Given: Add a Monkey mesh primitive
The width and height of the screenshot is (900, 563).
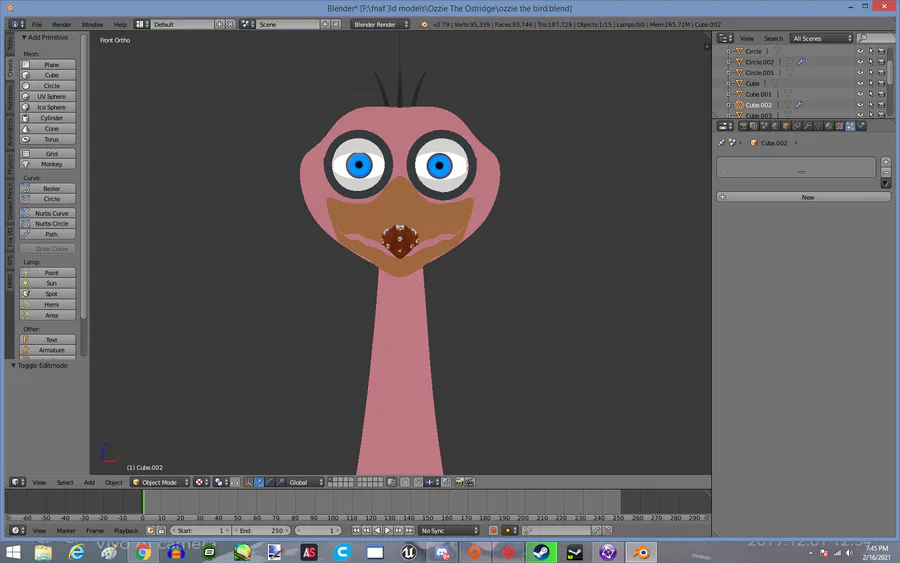Looking at the screenshot, I should point(51,164).
